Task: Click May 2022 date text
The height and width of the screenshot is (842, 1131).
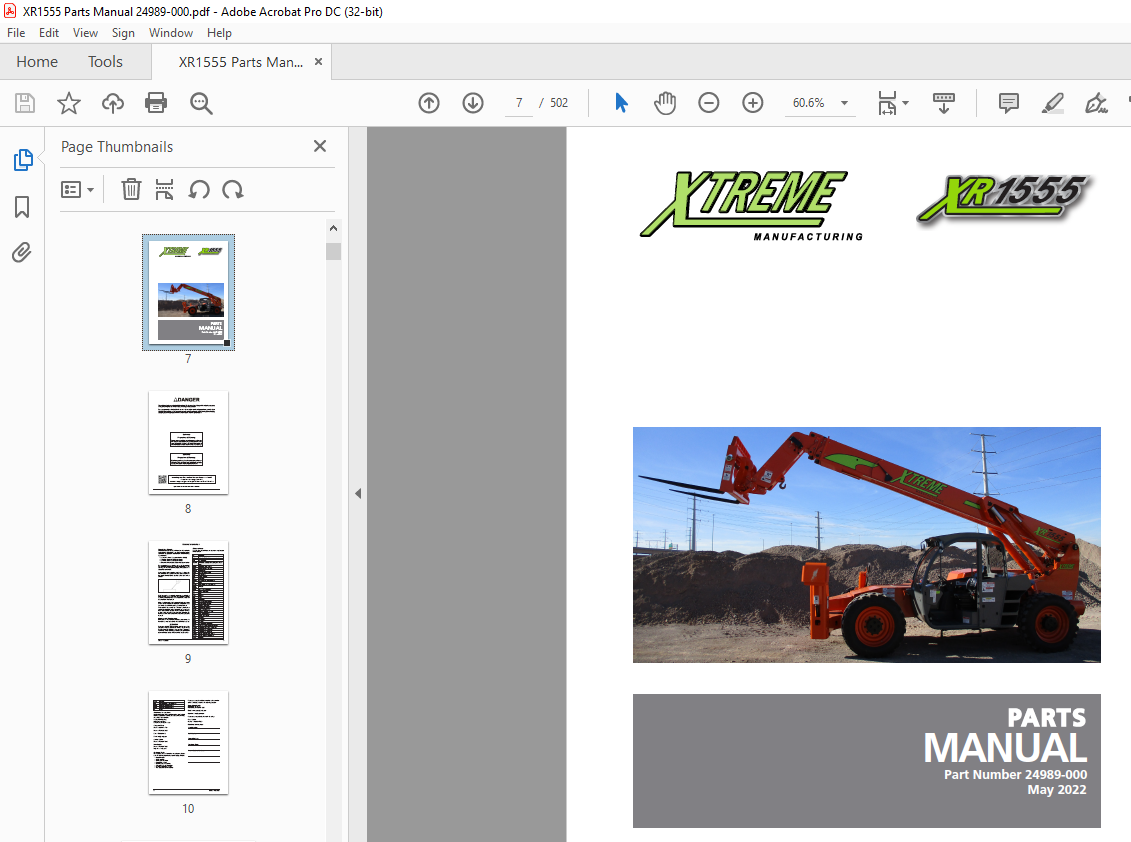Action: pos(1057,789)
